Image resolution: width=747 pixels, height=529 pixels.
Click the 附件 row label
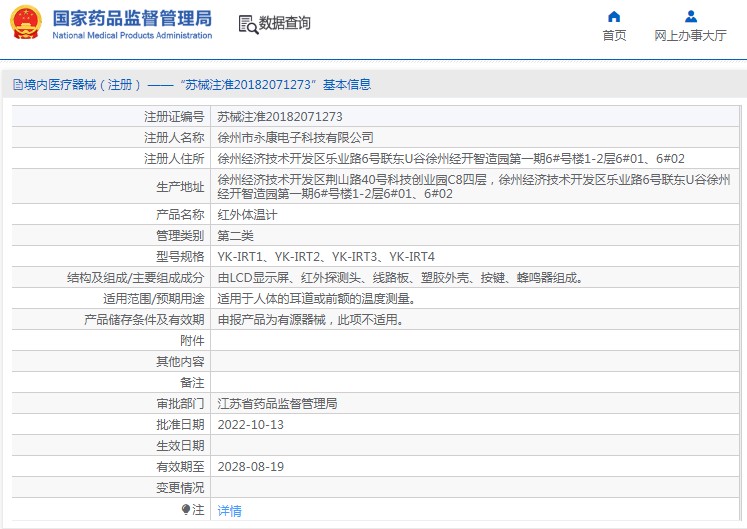click(x=192, y=341)
